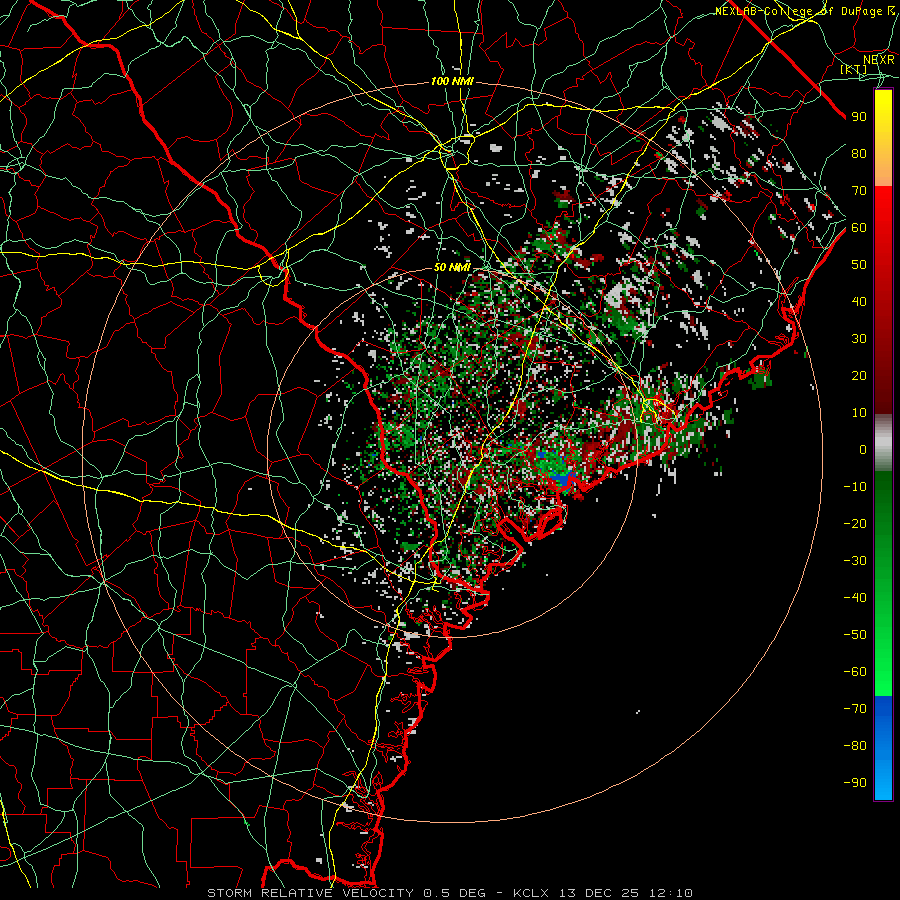Viewport: 900px width, 900px height.
Task: Click the "12:10" timestamp
Action: pos(670,893)
